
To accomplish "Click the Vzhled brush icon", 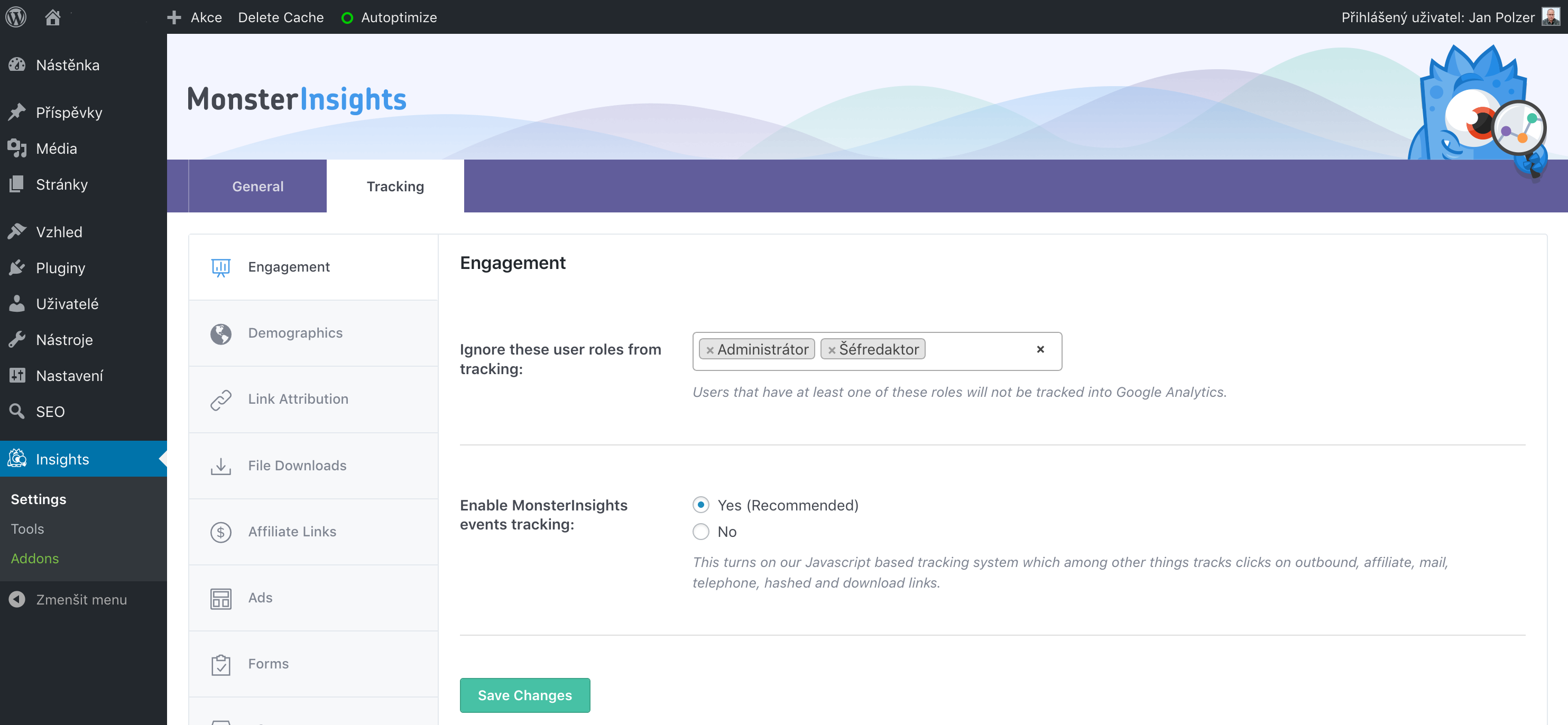I will (17, 231).
